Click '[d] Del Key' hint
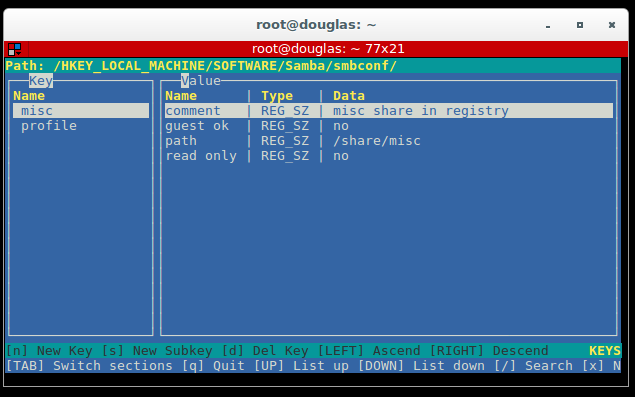Image resolution: width=635 pixels, height=397 pixels. tap(265, 350)
